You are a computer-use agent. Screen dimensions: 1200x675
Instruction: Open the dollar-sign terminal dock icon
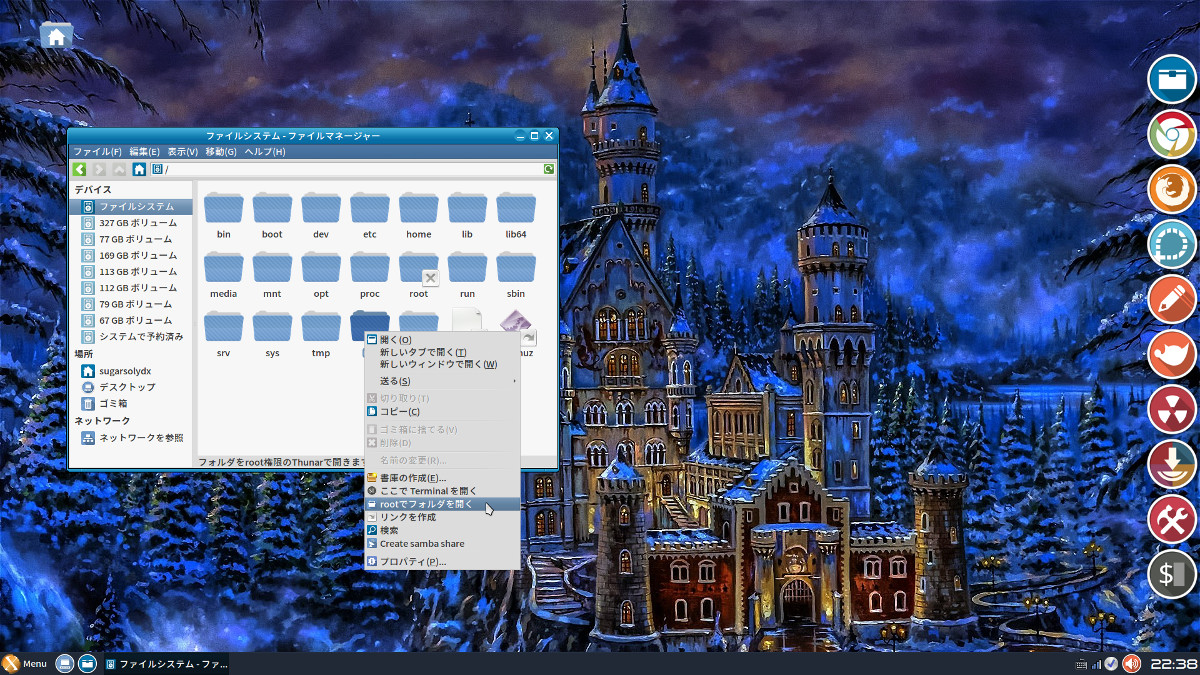[x=1172, y=574]
